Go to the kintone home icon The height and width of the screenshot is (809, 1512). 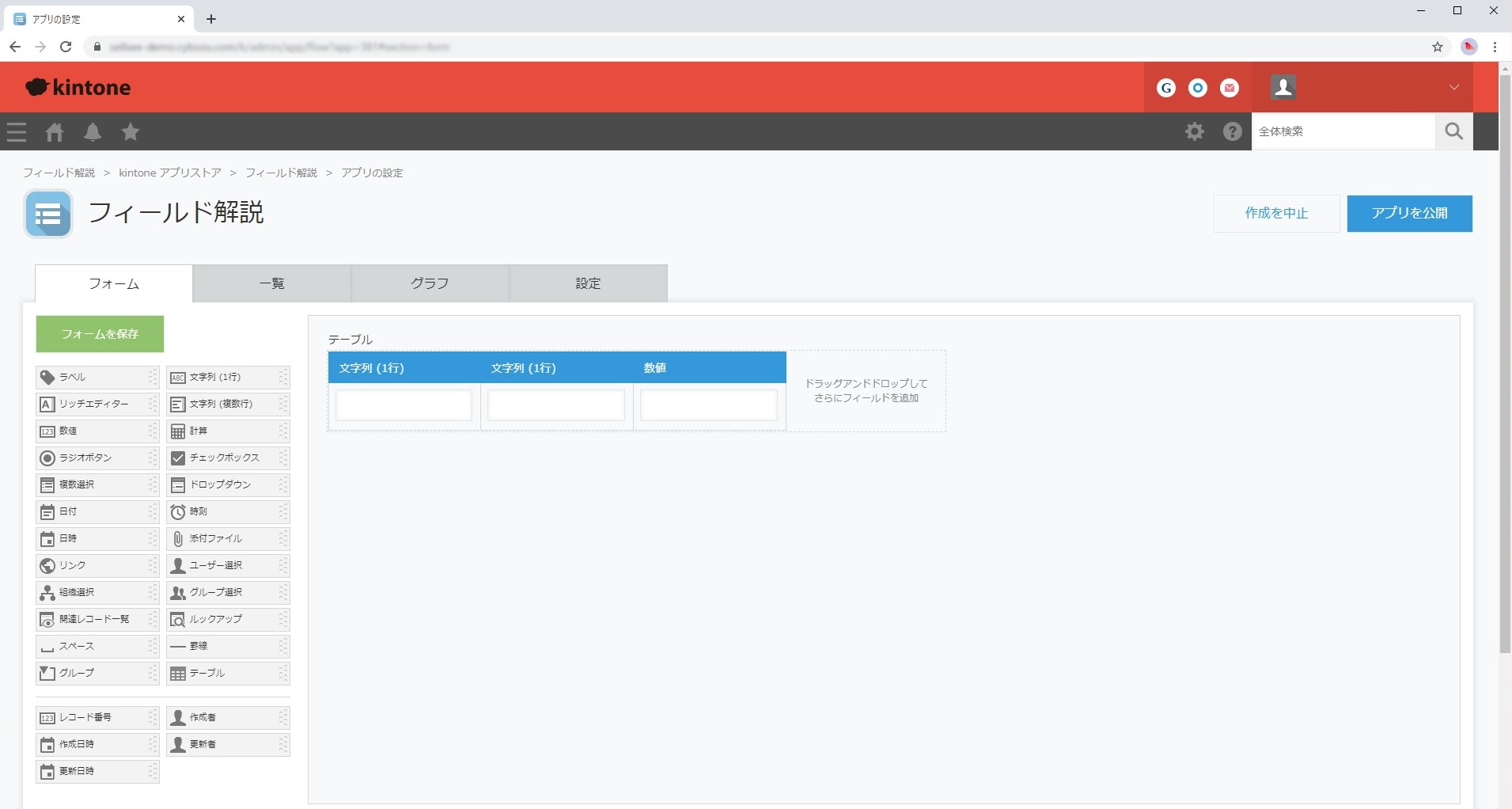click(55, 132)
